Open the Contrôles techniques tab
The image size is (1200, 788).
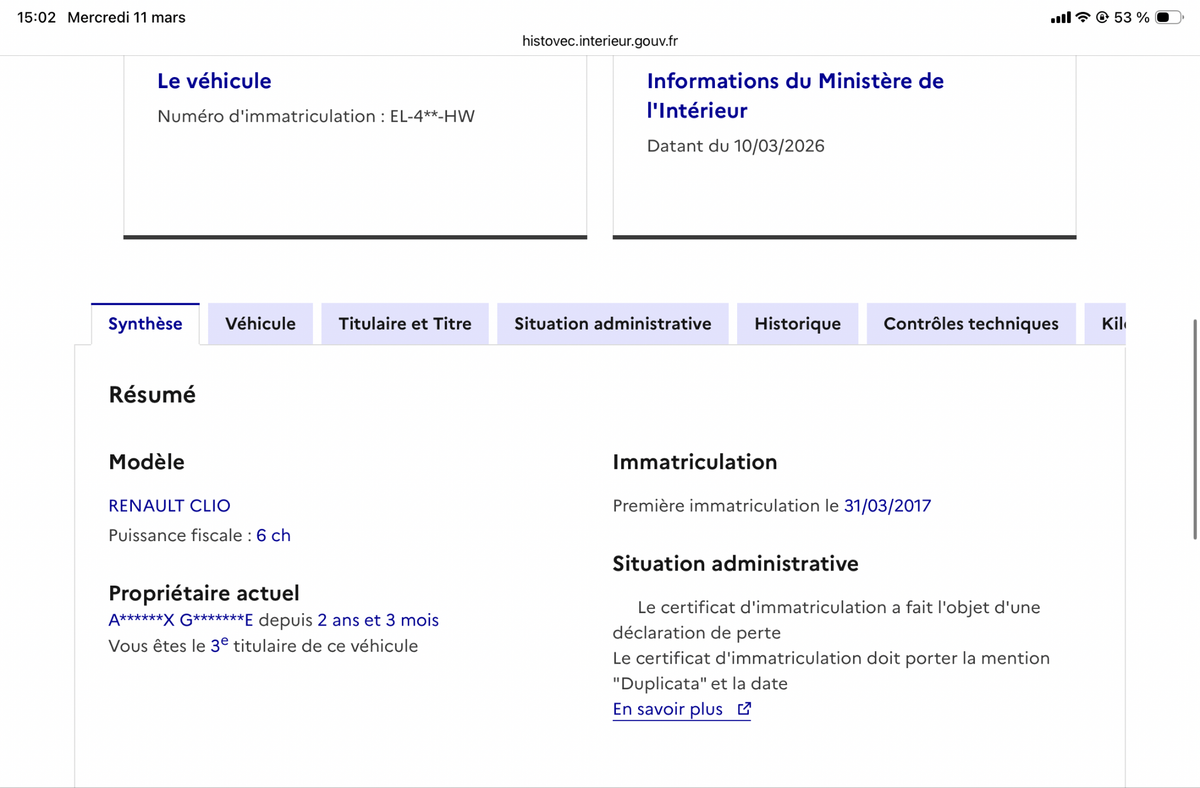coord(970,323)
